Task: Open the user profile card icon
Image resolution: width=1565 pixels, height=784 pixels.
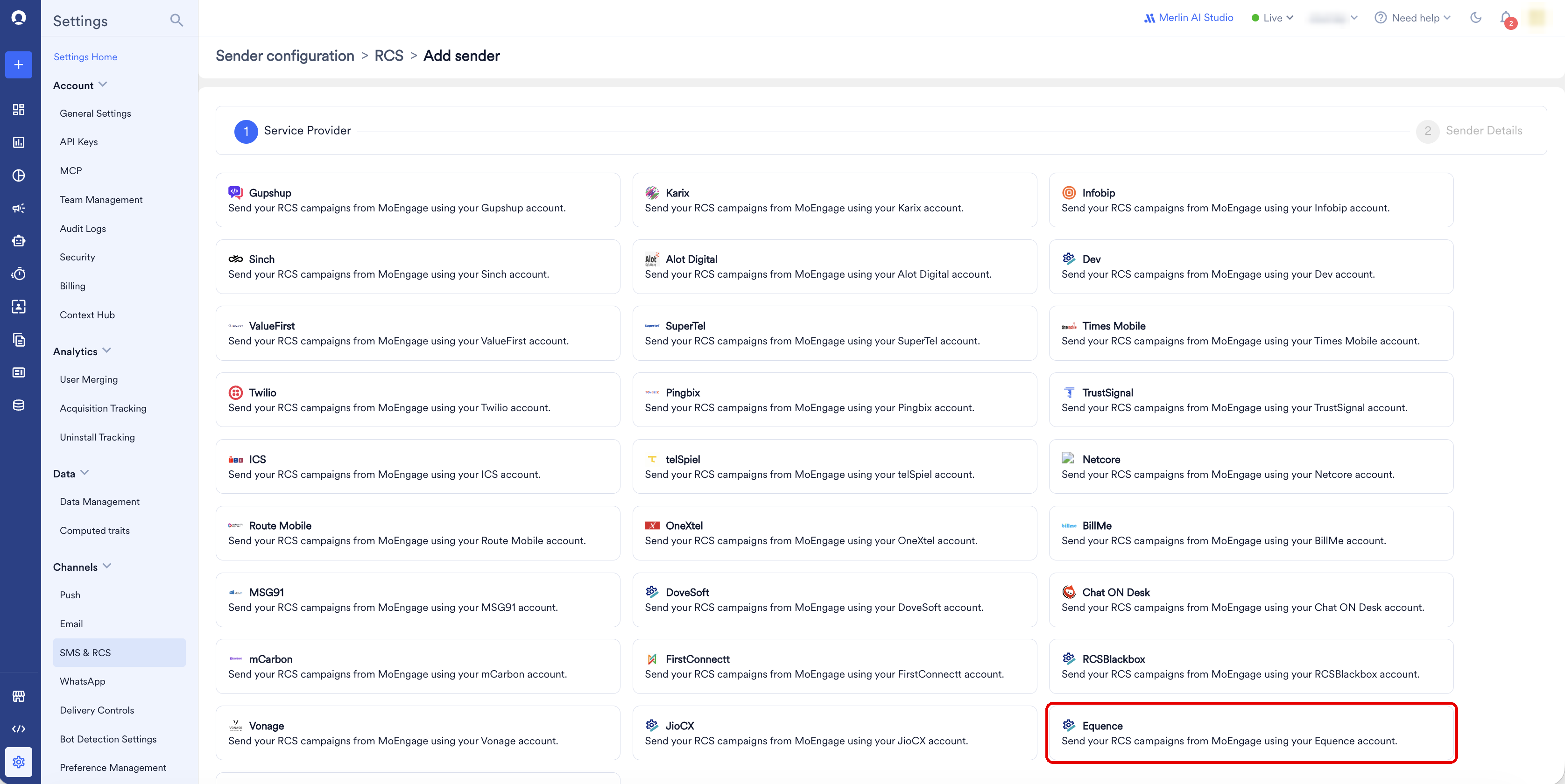Action: pos(19,307)
